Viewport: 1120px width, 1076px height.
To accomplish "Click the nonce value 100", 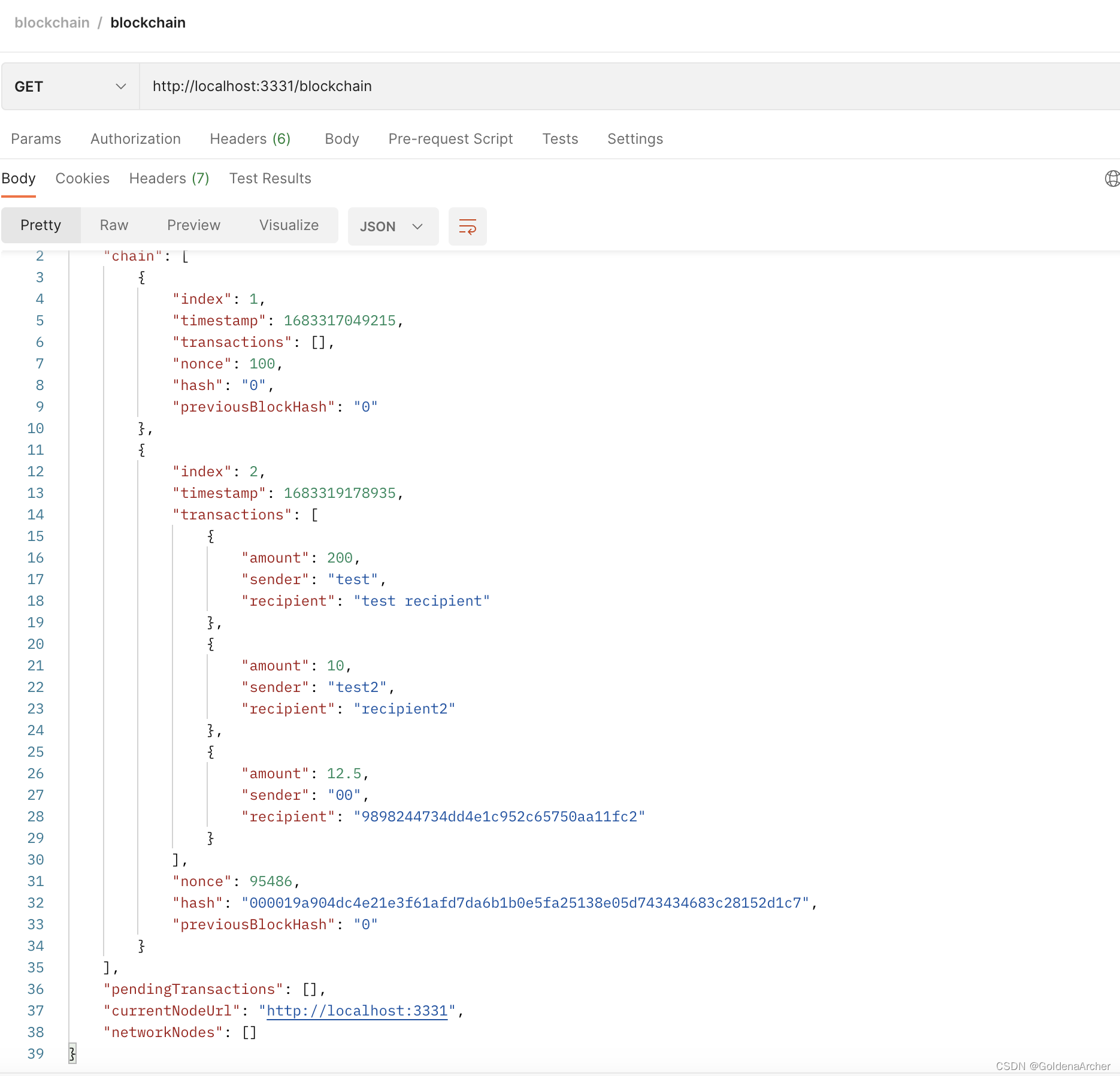I will [x=262, y=364].
